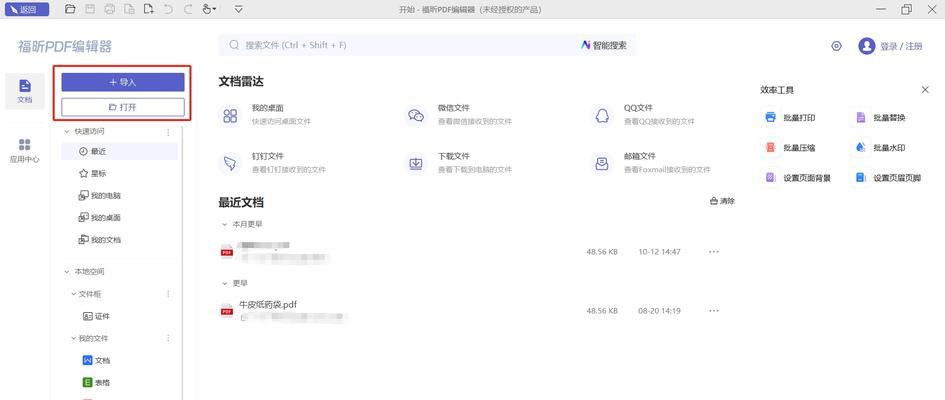This screenshot has height=400, width=945.
Task: Click the PDF icon of 牛皮纸药袋.pdf
Action: 227,311
